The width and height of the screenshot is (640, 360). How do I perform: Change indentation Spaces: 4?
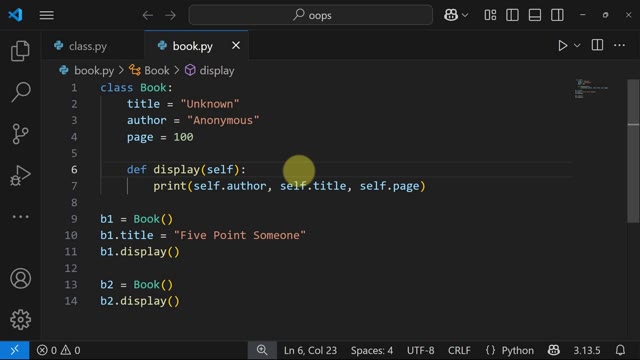pyautogui.click(x=372, y=350)
